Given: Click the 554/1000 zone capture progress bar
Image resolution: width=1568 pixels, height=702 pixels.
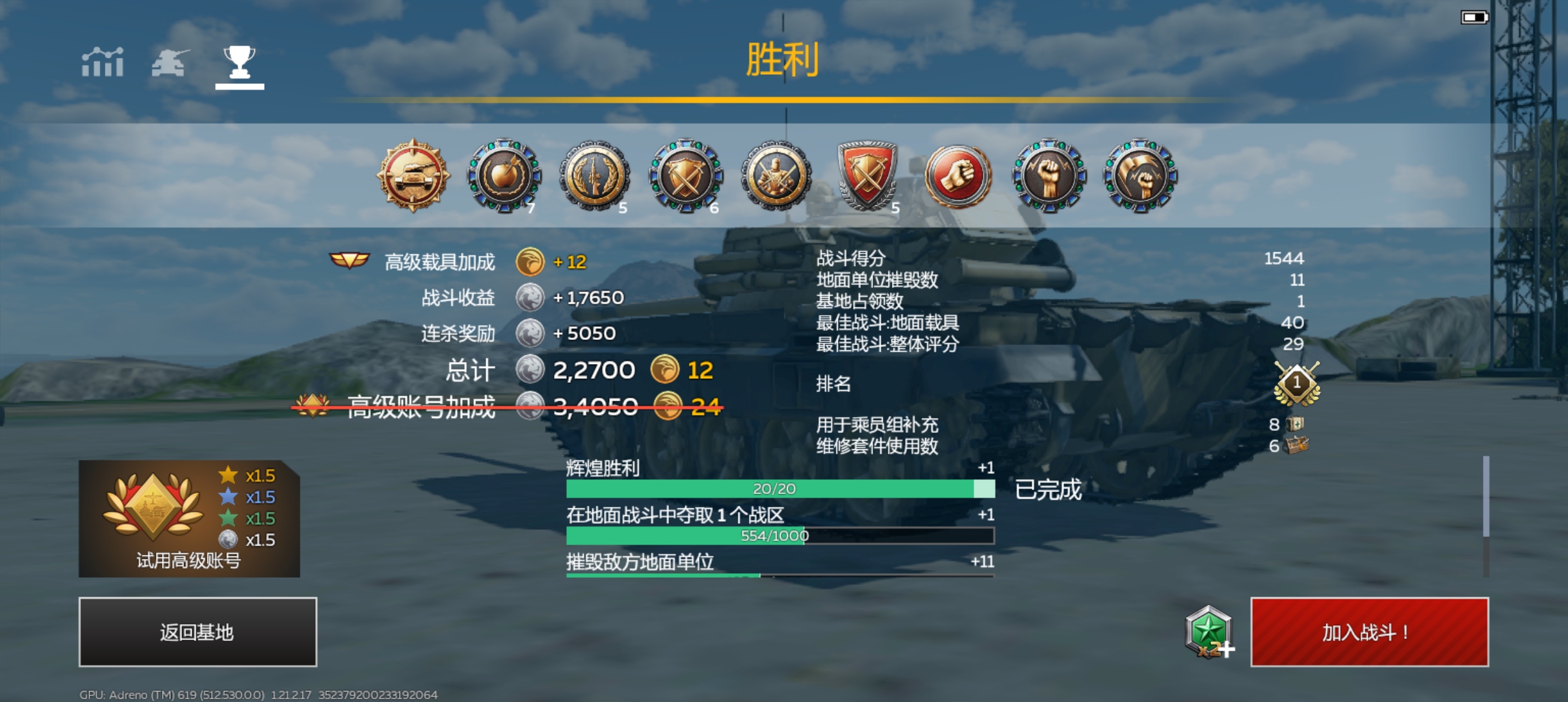Looking at the screenshot, I should 780,536.
